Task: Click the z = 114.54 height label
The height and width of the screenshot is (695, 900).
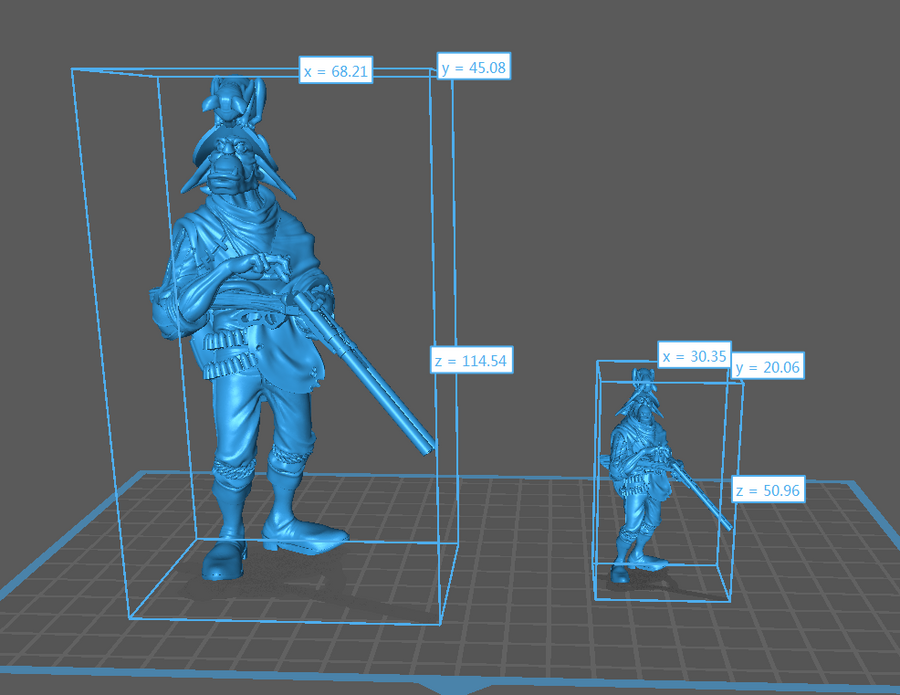Action: coord(472,360)
